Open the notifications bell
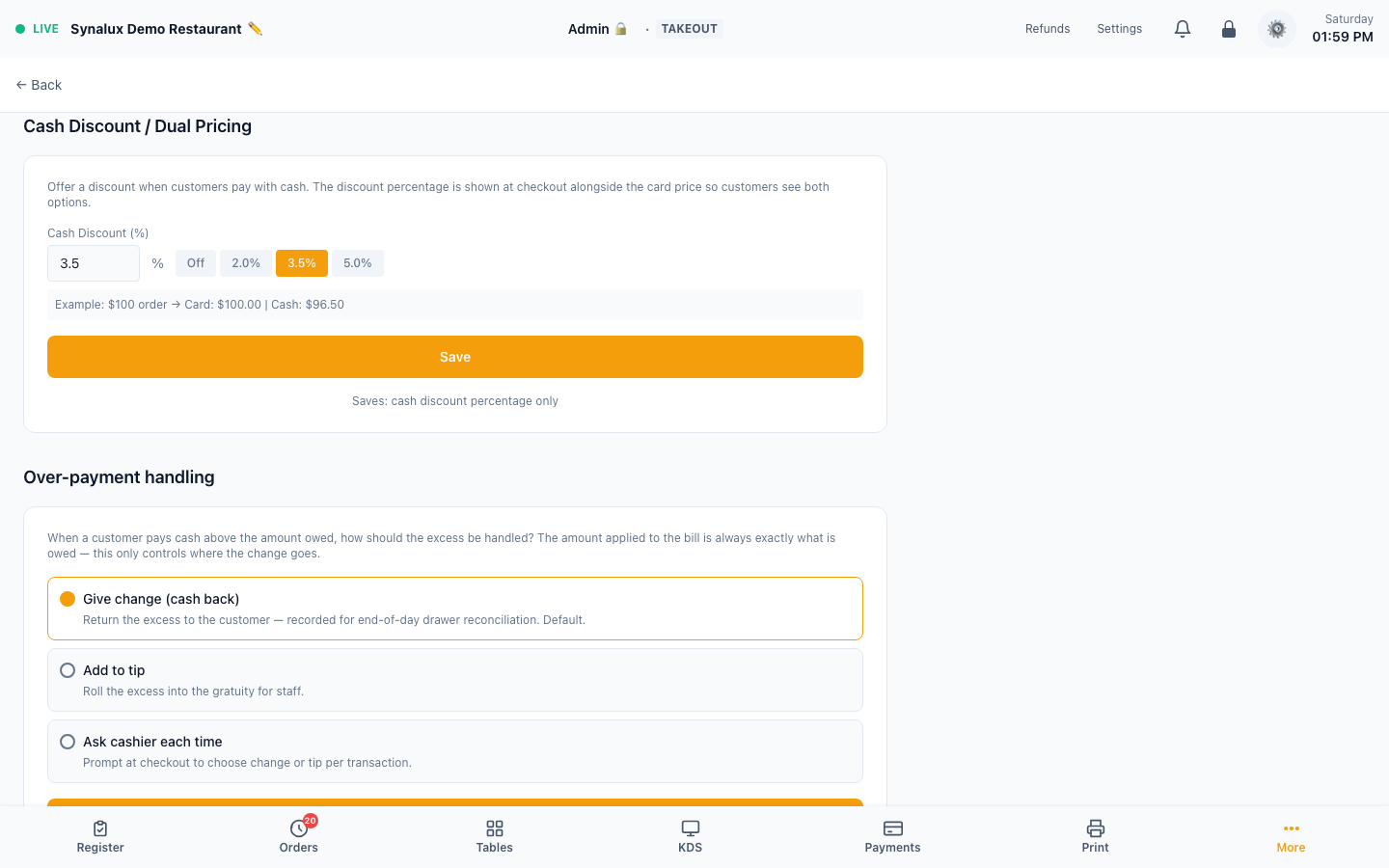This screenshot has width=1389, height=868. coord(1183,29)
